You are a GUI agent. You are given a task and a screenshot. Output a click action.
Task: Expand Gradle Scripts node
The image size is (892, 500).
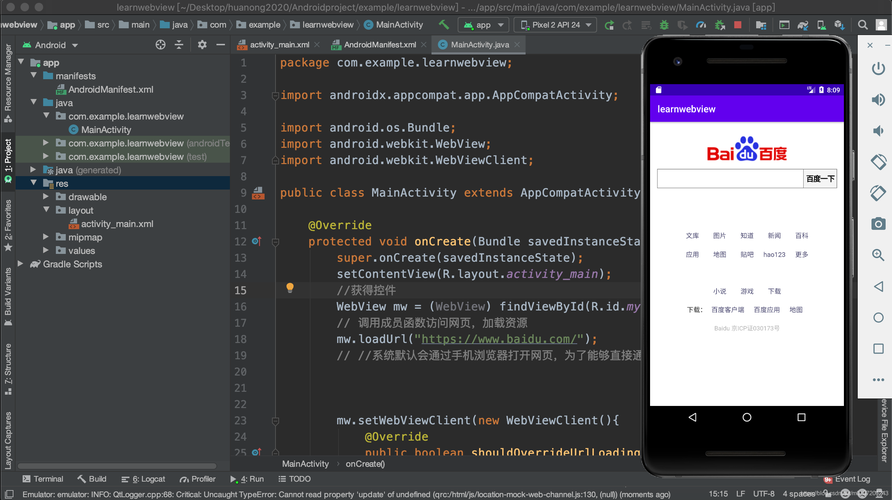(x=21, y=263)
